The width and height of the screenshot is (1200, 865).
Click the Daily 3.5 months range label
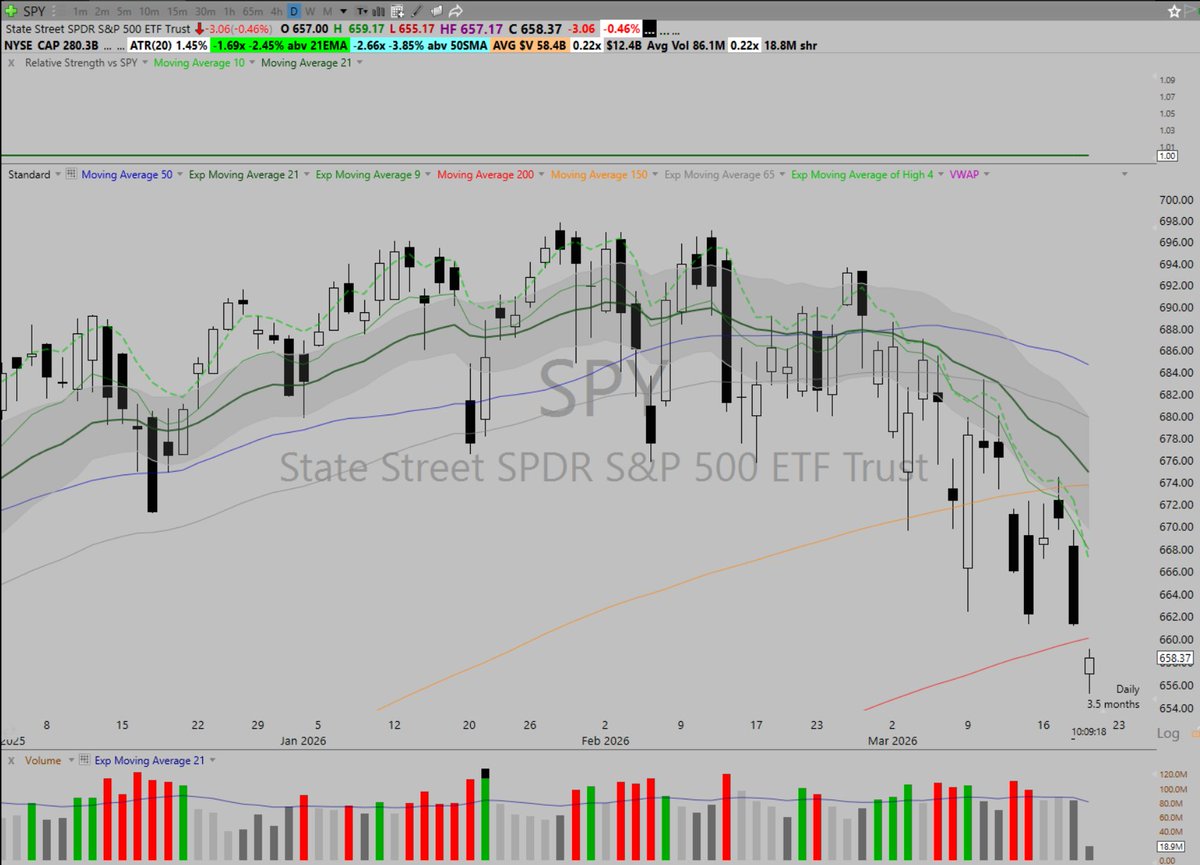pos(1113,697)
